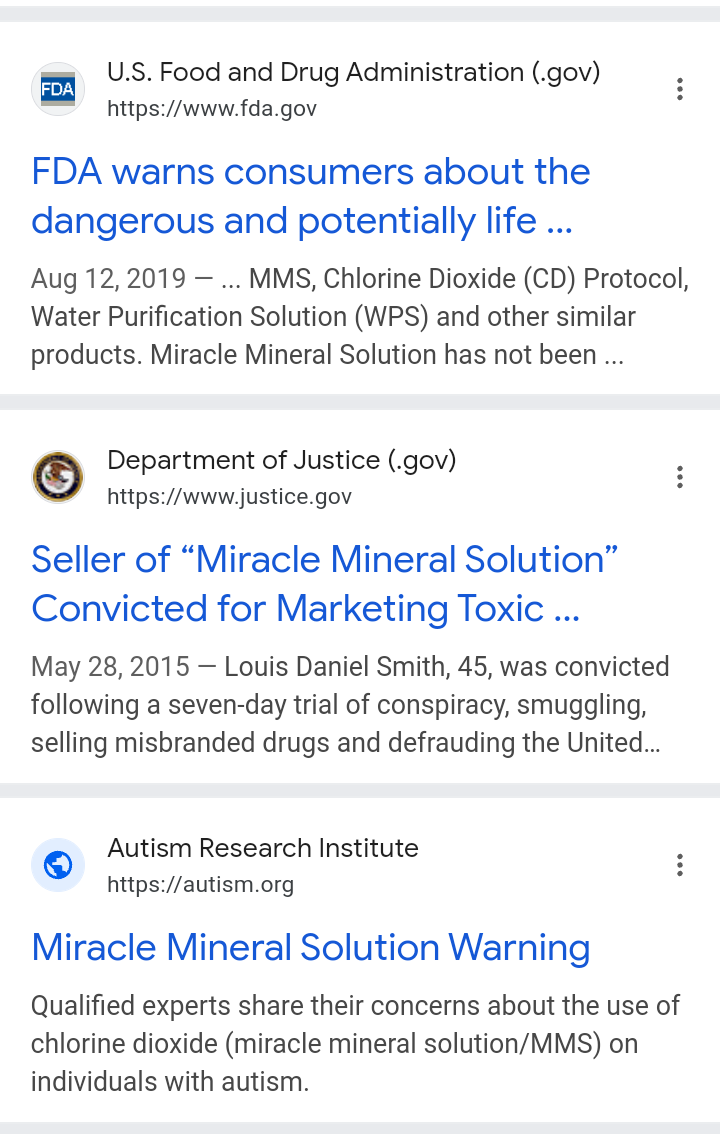Click the https://www.justice.gov URL
Image resolution: width=720 pixels, height=1134 pixels.
coord(229,496)
